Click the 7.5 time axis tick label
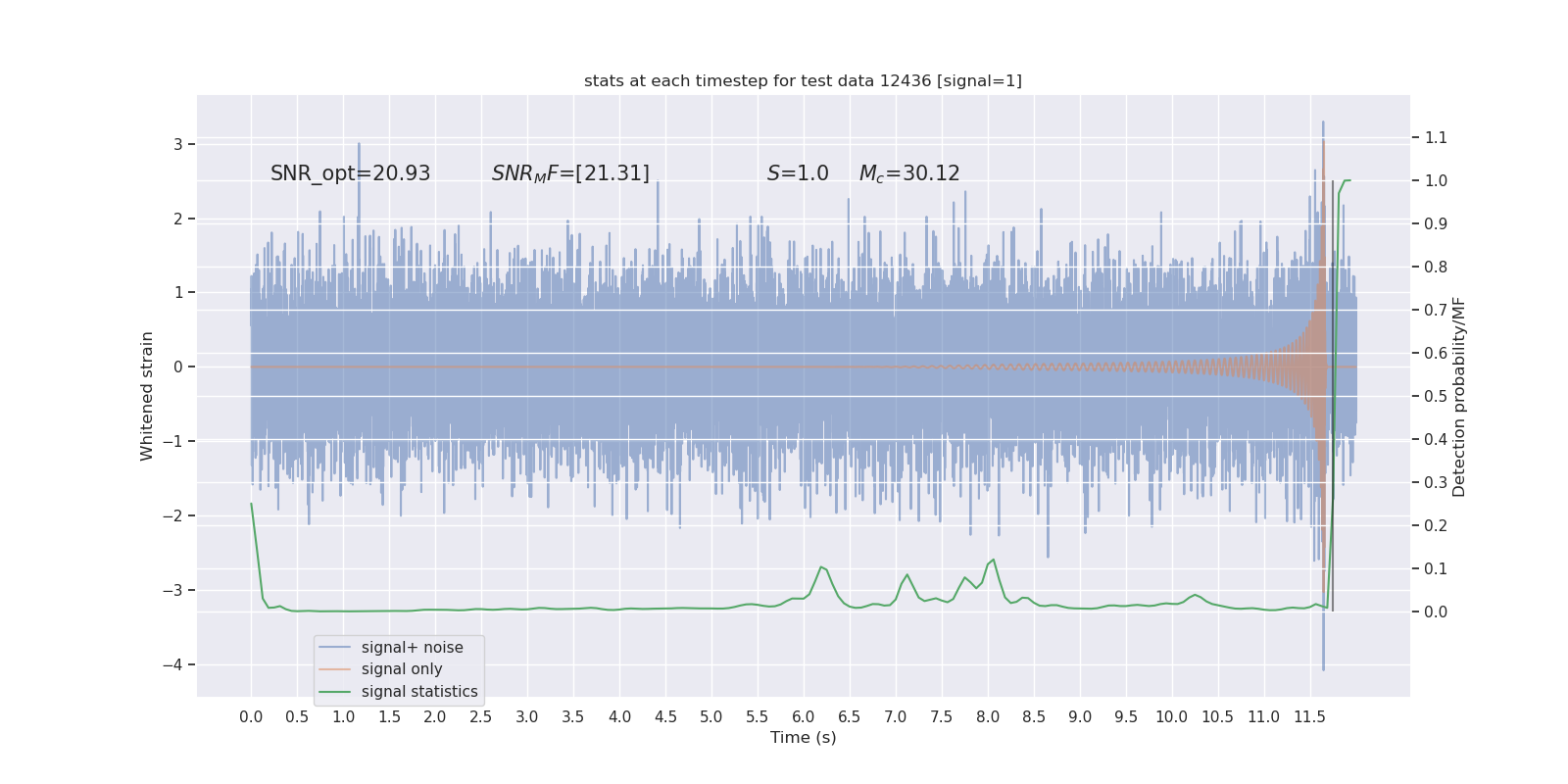1568x784 pixels. 942,716
